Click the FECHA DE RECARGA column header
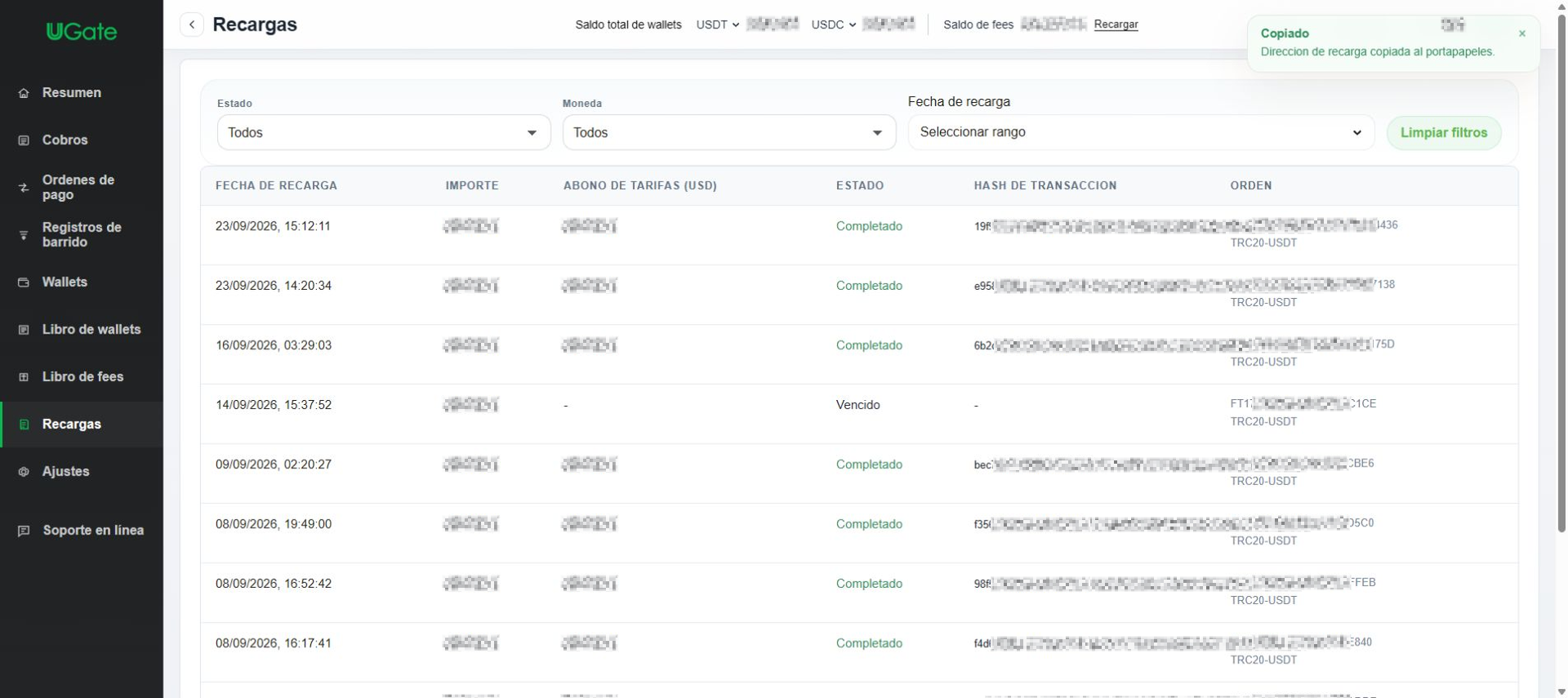The width and height of the screenshot is (1568, 698). click(x=276, y=185)
